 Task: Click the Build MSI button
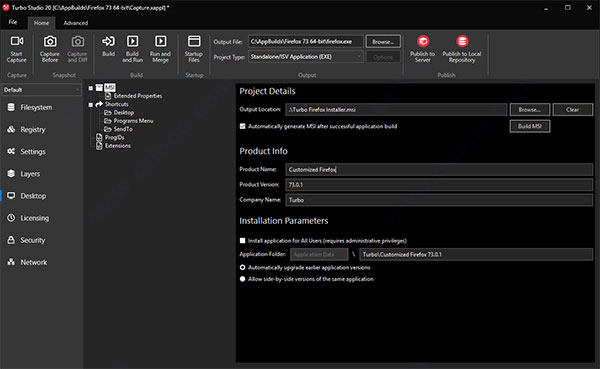[x=530, y=126]
